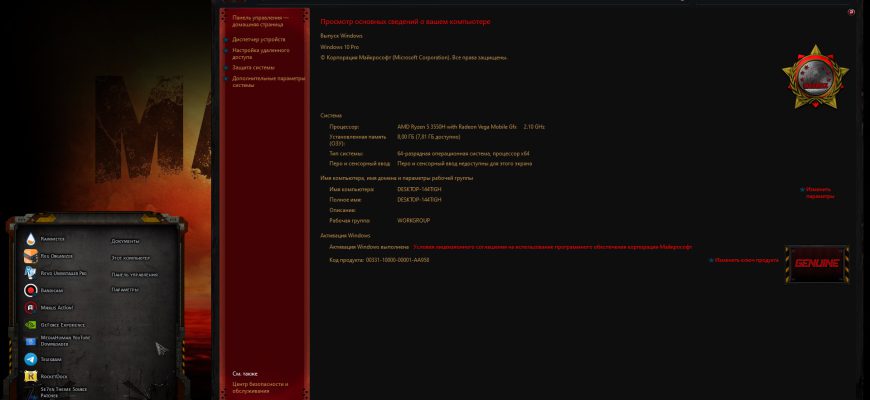Image resolution: width=870 pixels, height=400 pixels.
Task: Open Настройка удаленного доступа link
Action: click(x=261, y=53)
